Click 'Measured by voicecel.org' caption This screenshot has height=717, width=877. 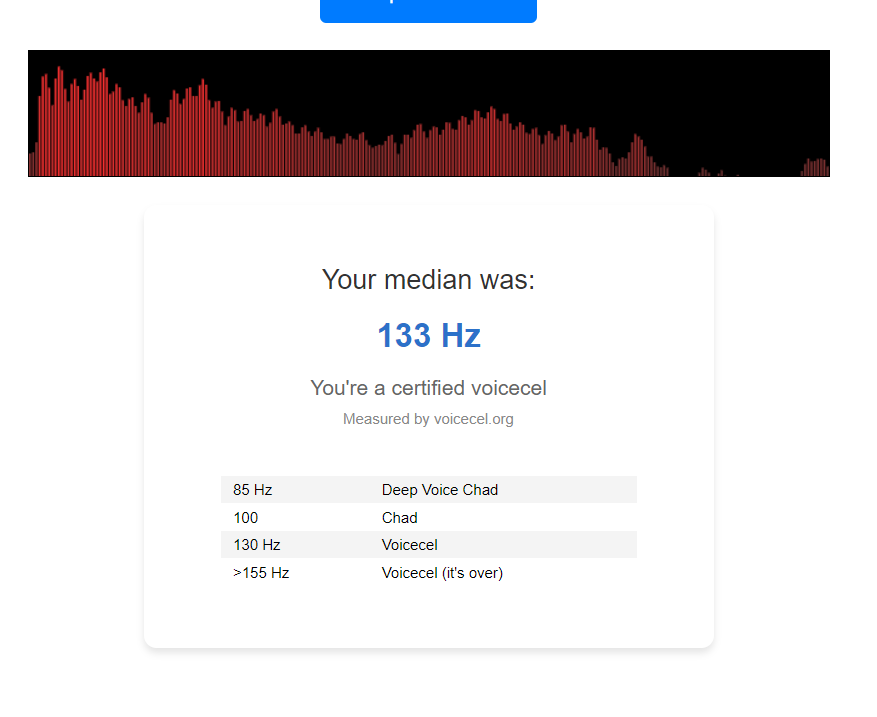[x=428, y=419]
